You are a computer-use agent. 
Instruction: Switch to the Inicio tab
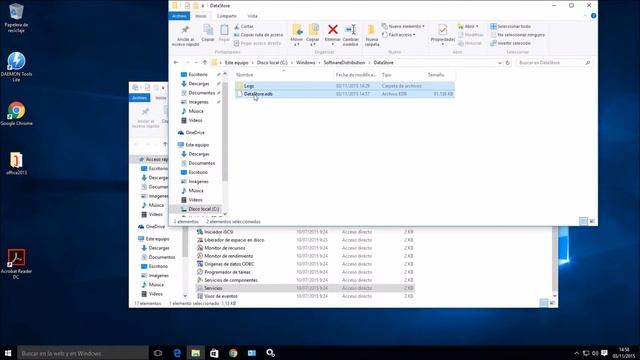point(201,16)
